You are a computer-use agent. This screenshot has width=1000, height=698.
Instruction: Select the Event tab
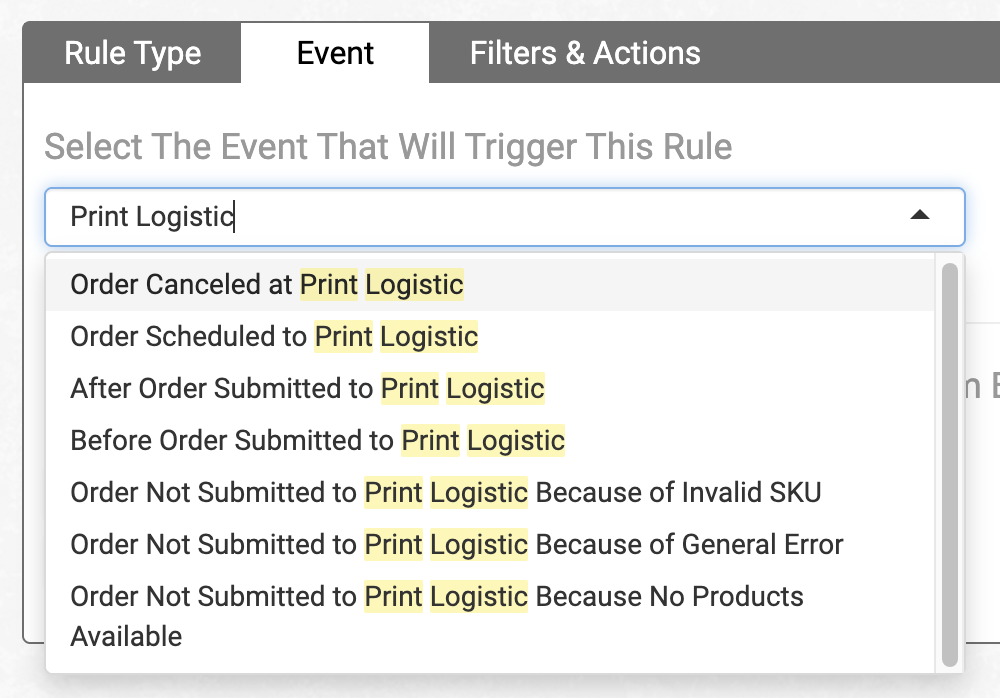point(335,53)
